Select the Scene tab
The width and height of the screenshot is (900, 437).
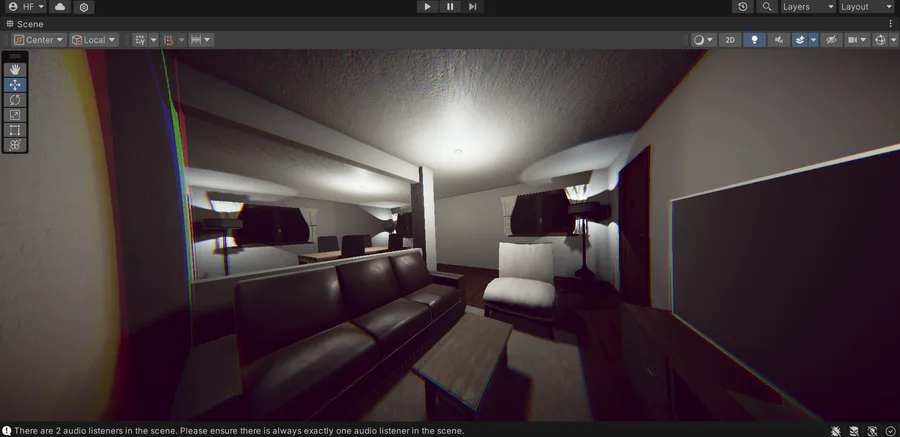(x=25, y=24)
